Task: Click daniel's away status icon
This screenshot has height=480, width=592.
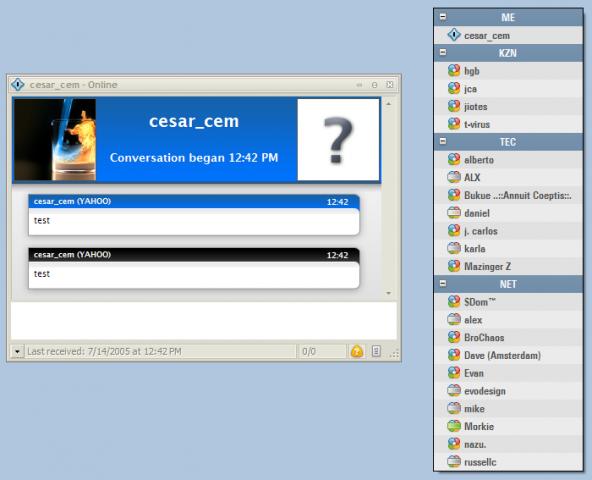Action: tap(453, 213)
